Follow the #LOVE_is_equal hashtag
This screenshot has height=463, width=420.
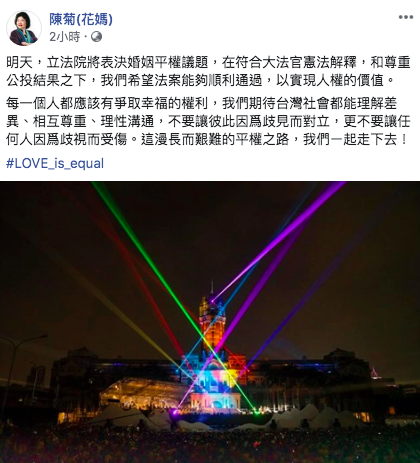[x=55, y=163]
